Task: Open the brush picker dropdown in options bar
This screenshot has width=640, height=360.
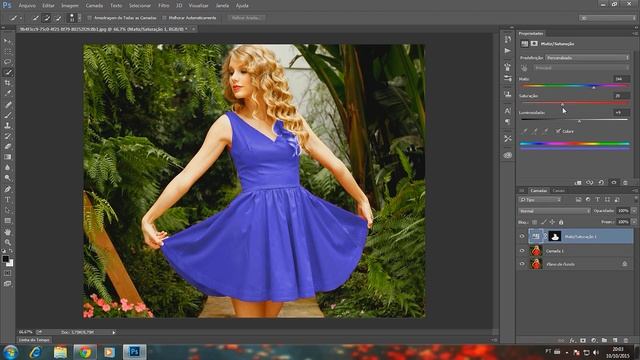Action: point(79,18)
